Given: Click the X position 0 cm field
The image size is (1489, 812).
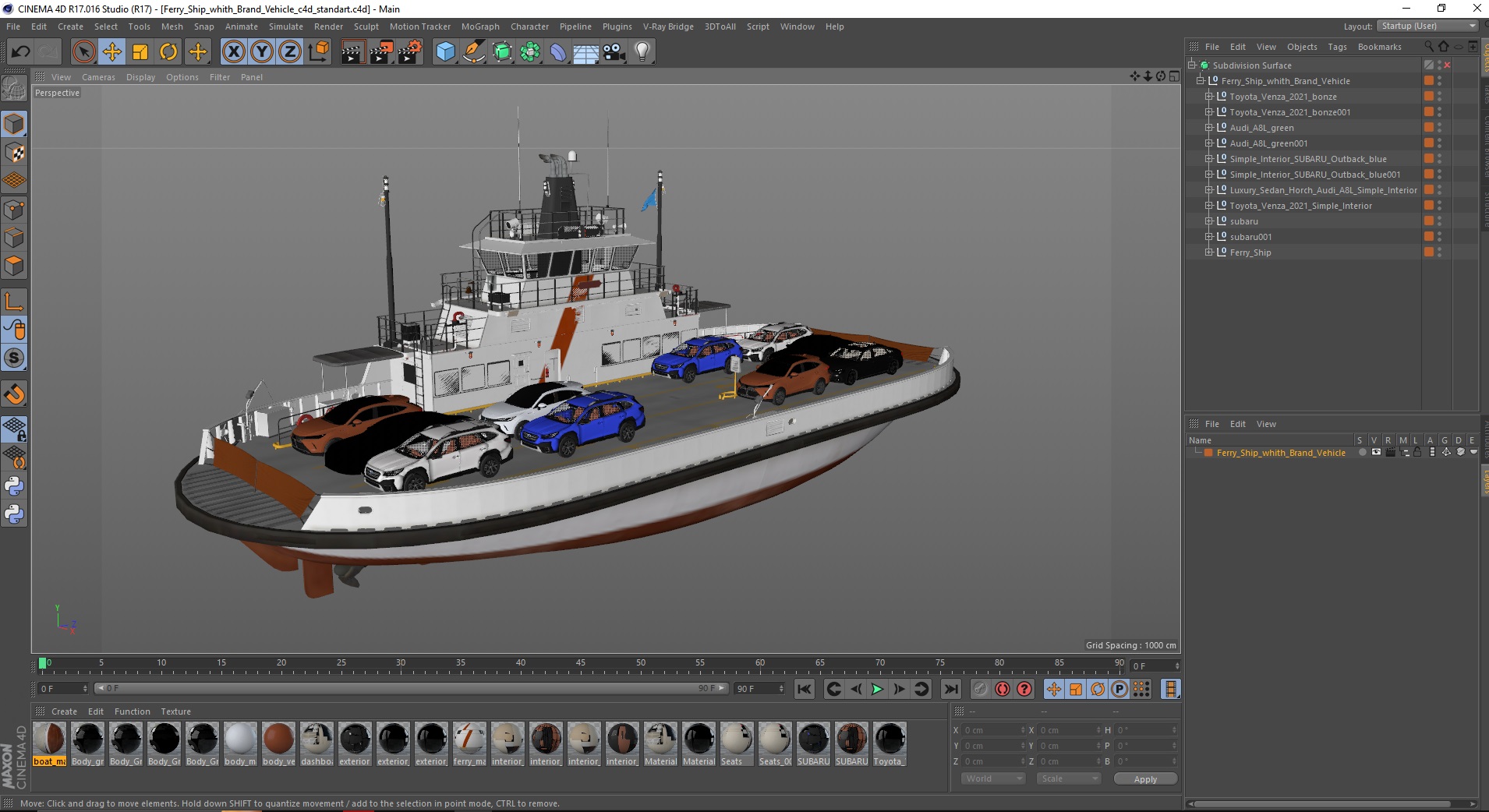Looking at the screenshot, I should pyautogui.click(x=993, y=730).
